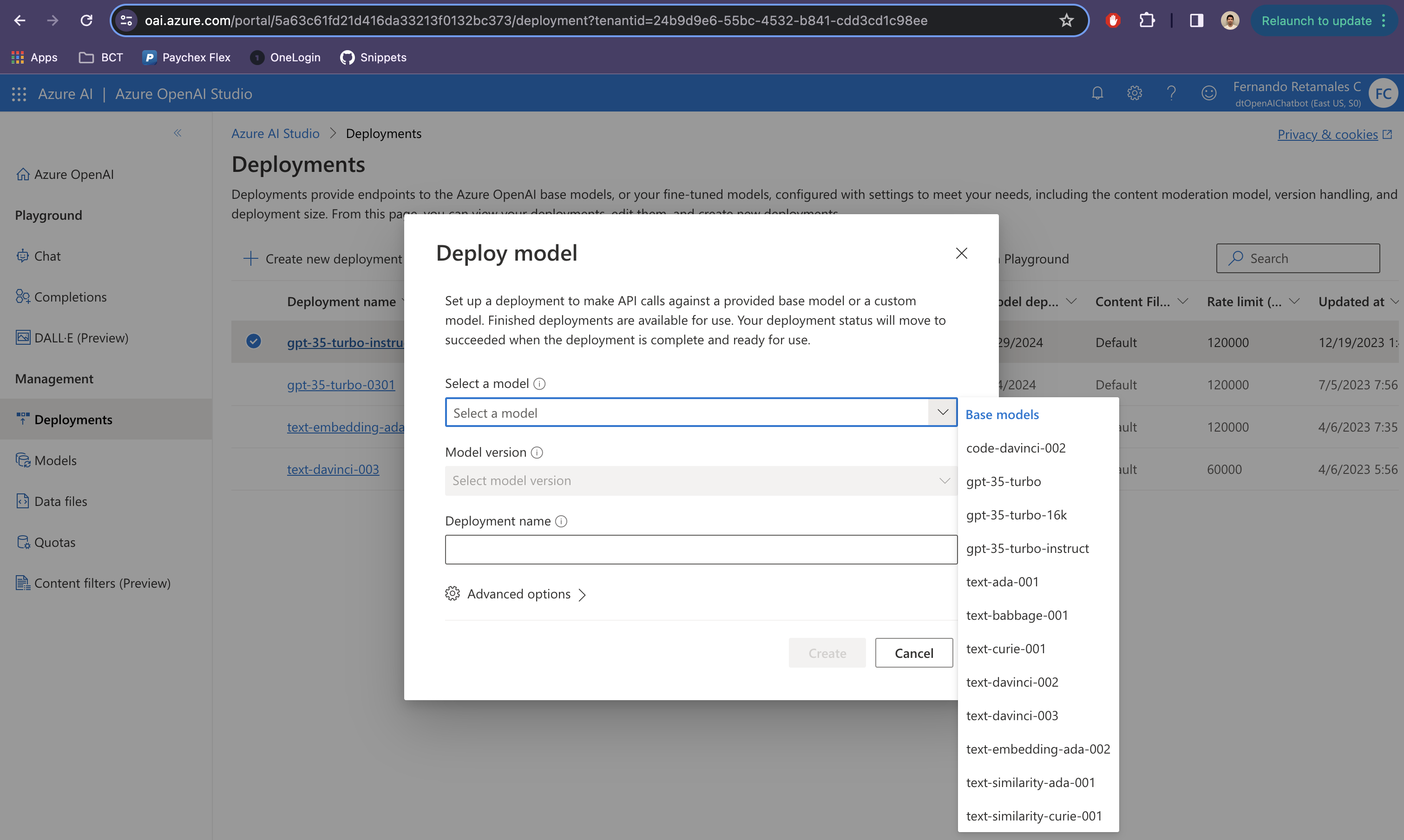Image resolution: width=1404 pixels, height=840 pixels.
Task: Bookmark this page with star icon
Action: coord(1066,21)
